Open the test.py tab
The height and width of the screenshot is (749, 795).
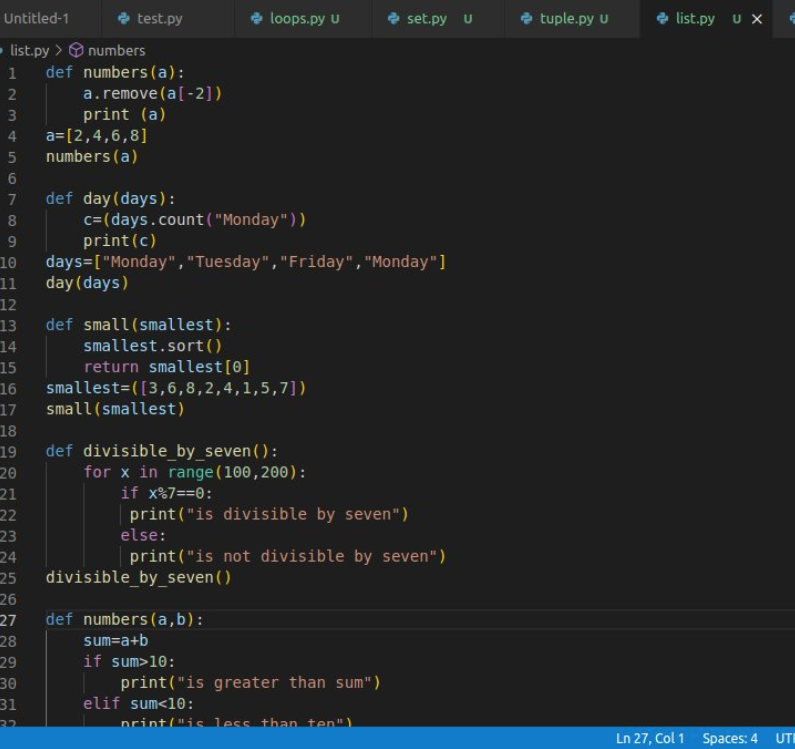point(159,19)
